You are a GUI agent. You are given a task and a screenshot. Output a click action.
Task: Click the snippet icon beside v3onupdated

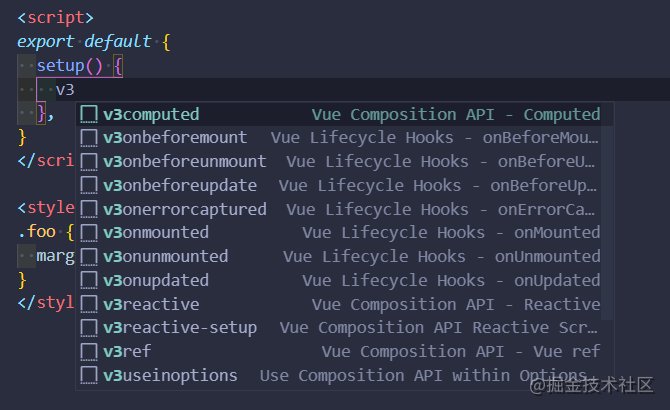[89, 281]
